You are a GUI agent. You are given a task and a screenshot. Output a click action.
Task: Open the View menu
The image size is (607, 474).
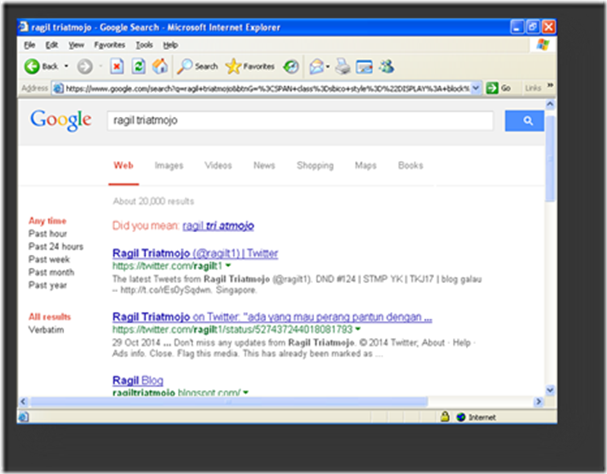click(x=76, y=45)
